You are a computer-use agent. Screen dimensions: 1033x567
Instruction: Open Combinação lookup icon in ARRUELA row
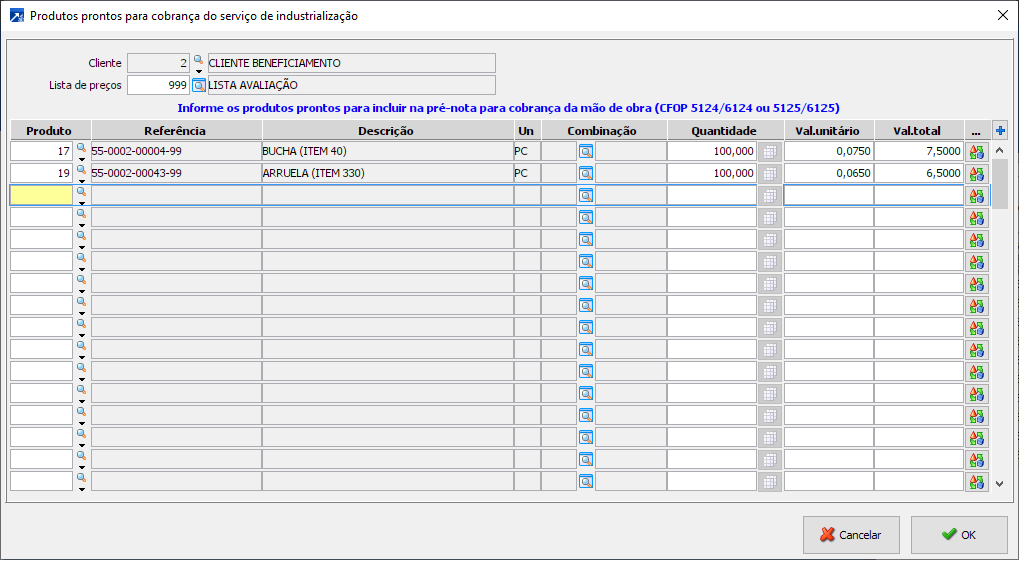point(586,174)
